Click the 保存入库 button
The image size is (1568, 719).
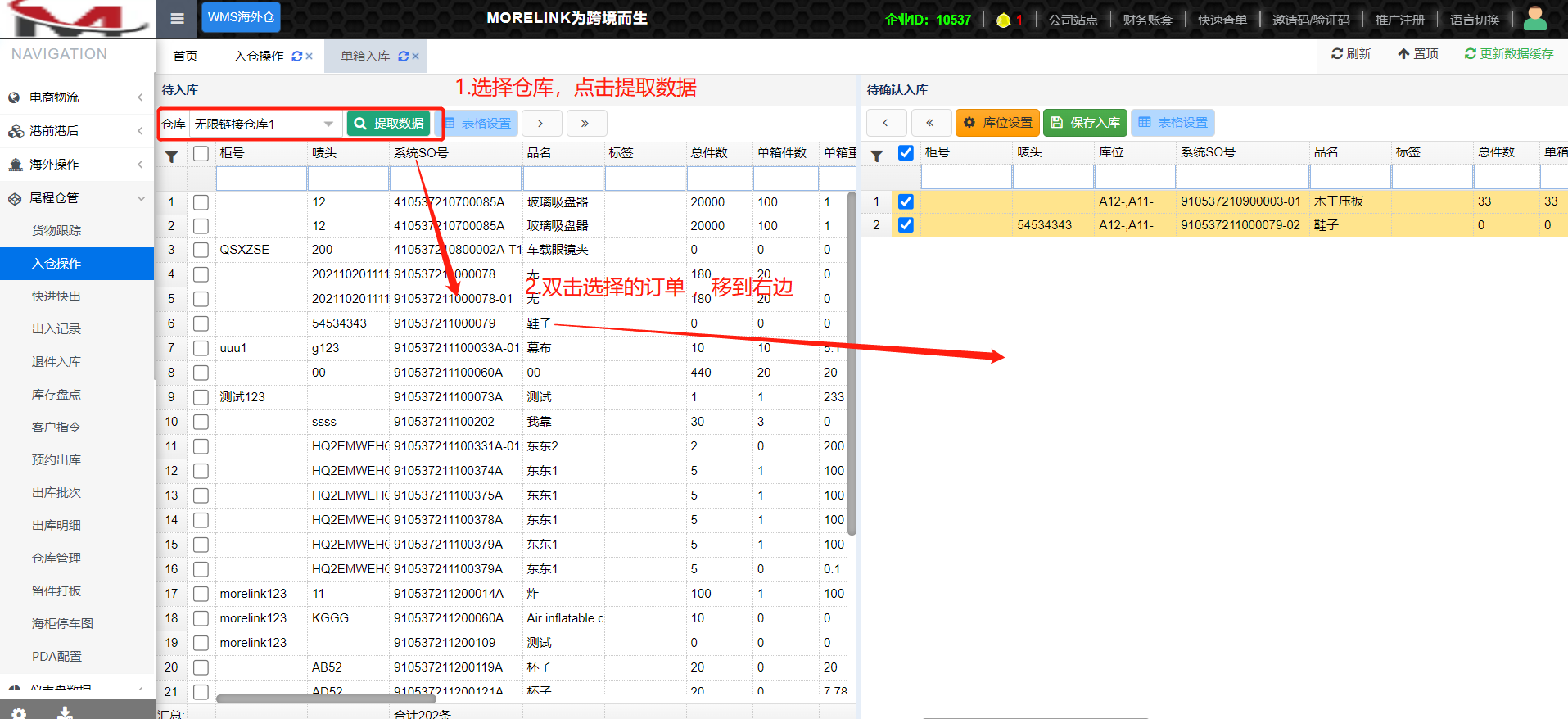[x=1085, y=122]
